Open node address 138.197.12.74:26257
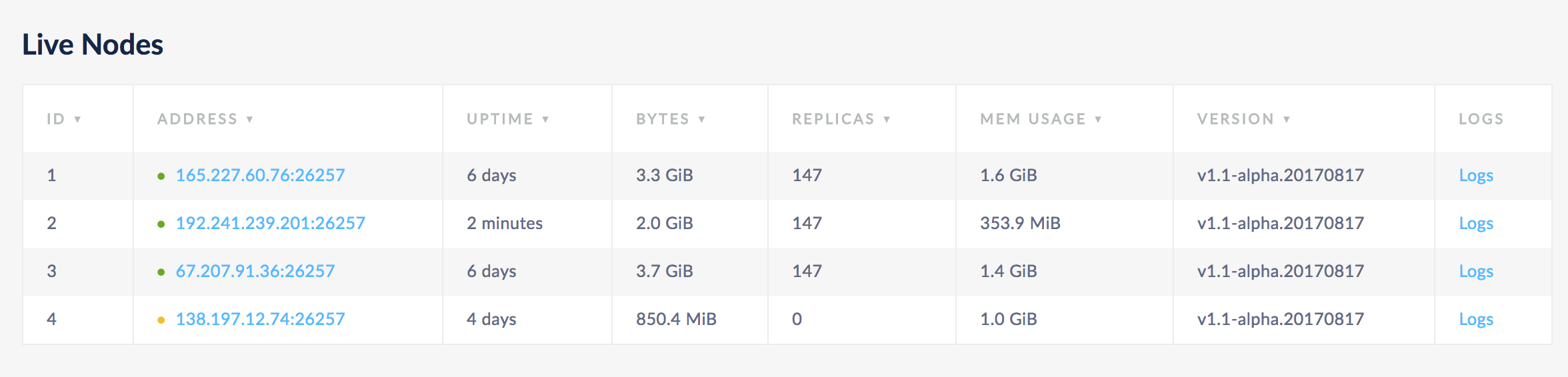 [x=260, y=319]
